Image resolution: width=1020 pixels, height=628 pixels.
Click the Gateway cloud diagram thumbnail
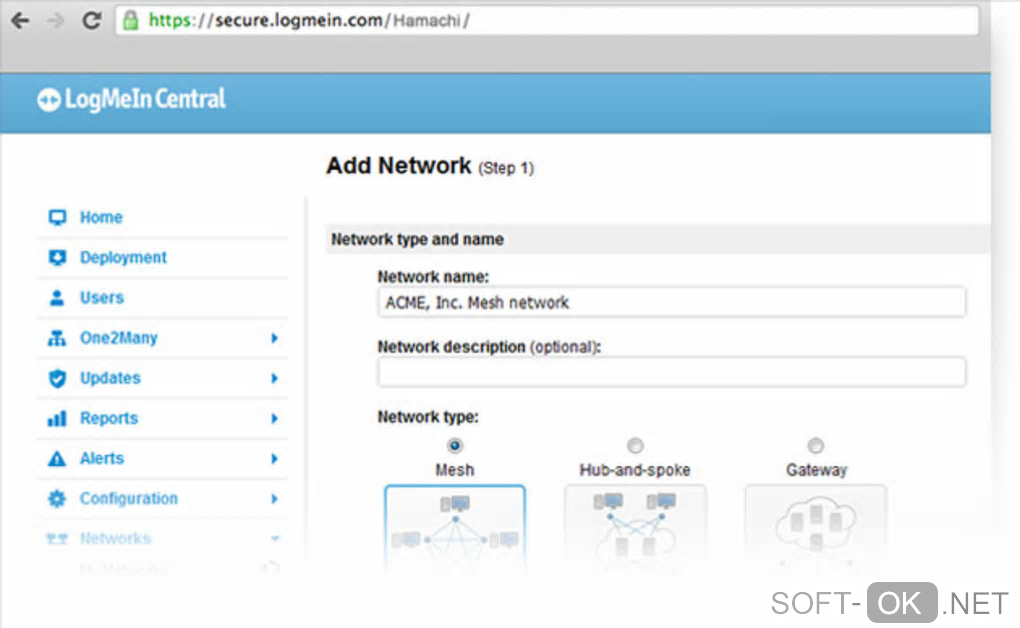(815, 530)
